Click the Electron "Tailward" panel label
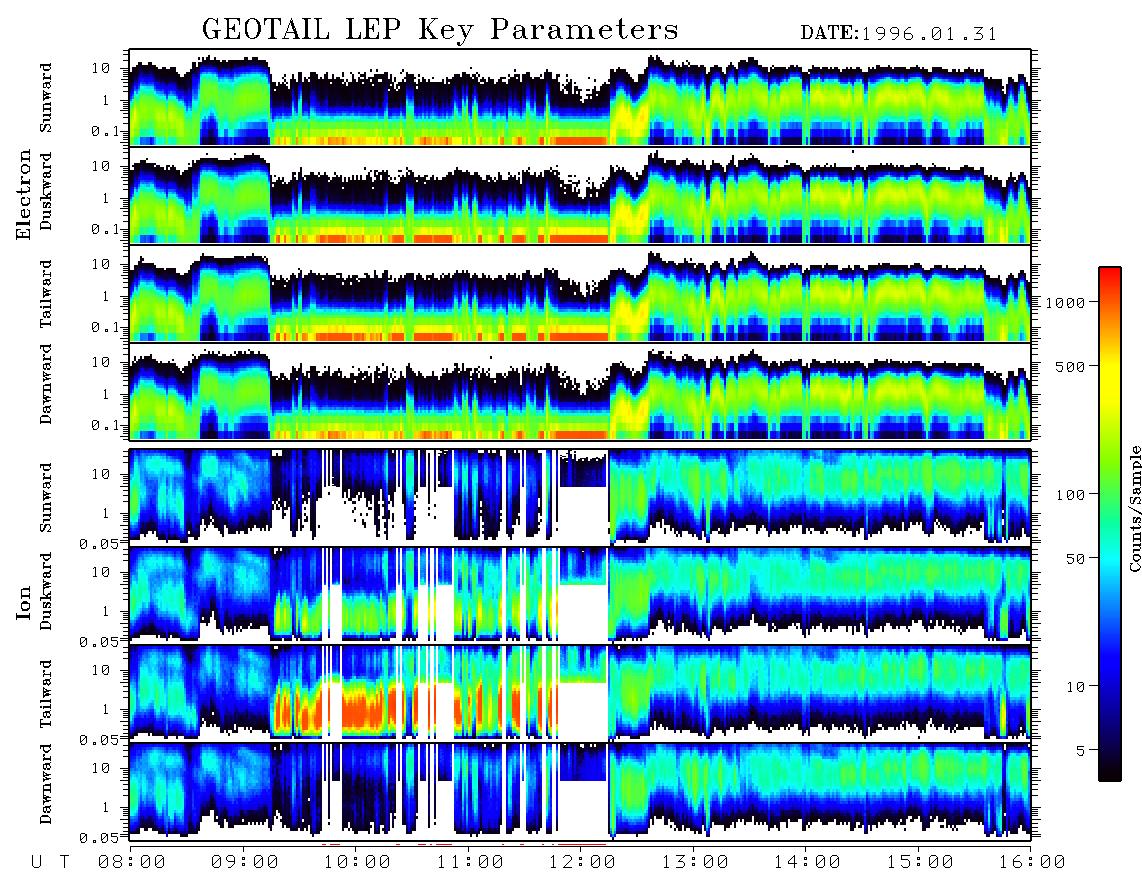This screenshot has height=880, width=1142. coord(46,293)
